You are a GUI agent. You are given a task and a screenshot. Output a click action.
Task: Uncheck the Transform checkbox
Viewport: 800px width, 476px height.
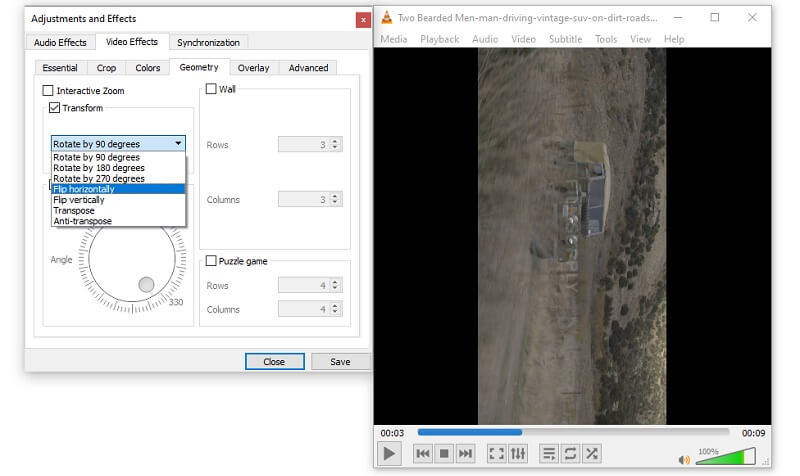click(54, 107)
